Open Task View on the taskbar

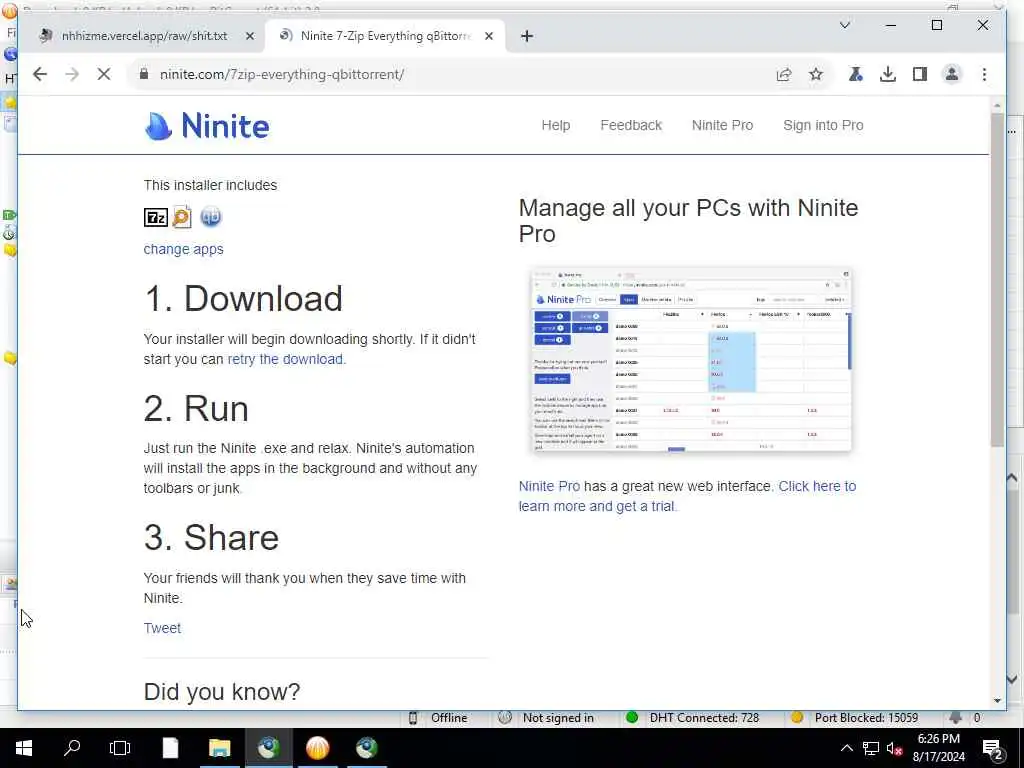(x=120, y=748)
